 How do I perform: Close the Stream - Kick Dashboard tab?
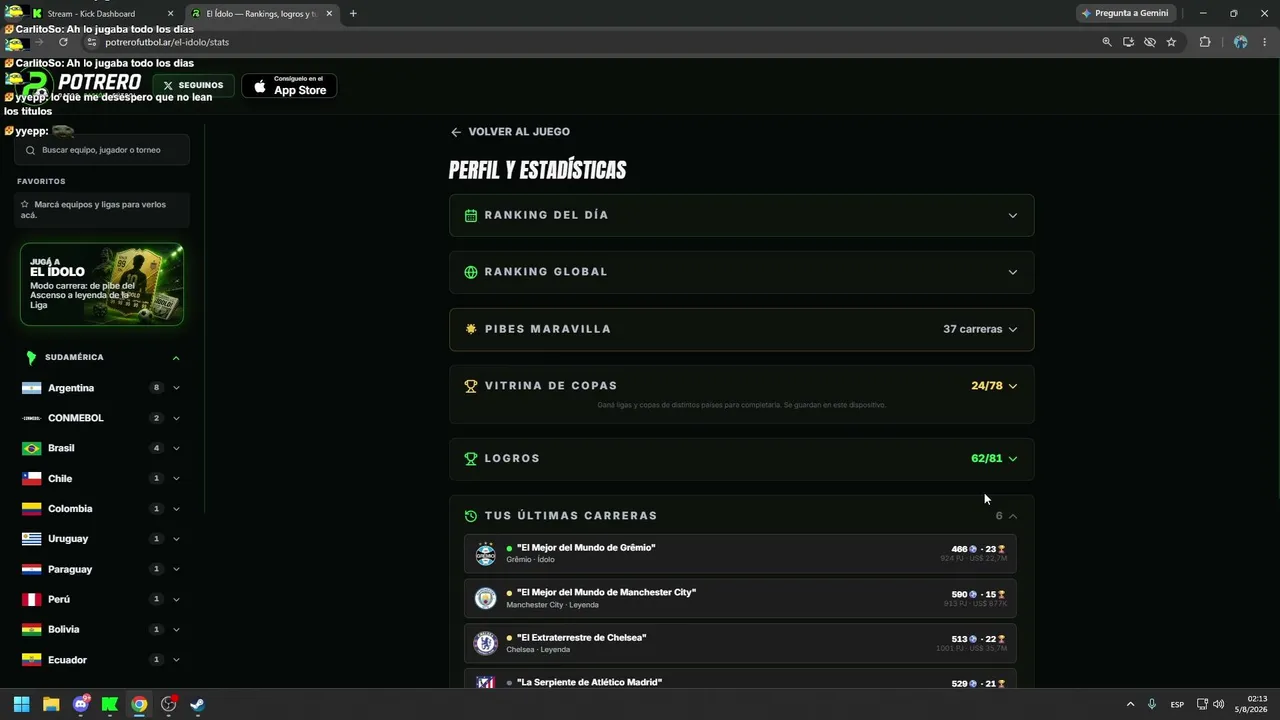170,14
